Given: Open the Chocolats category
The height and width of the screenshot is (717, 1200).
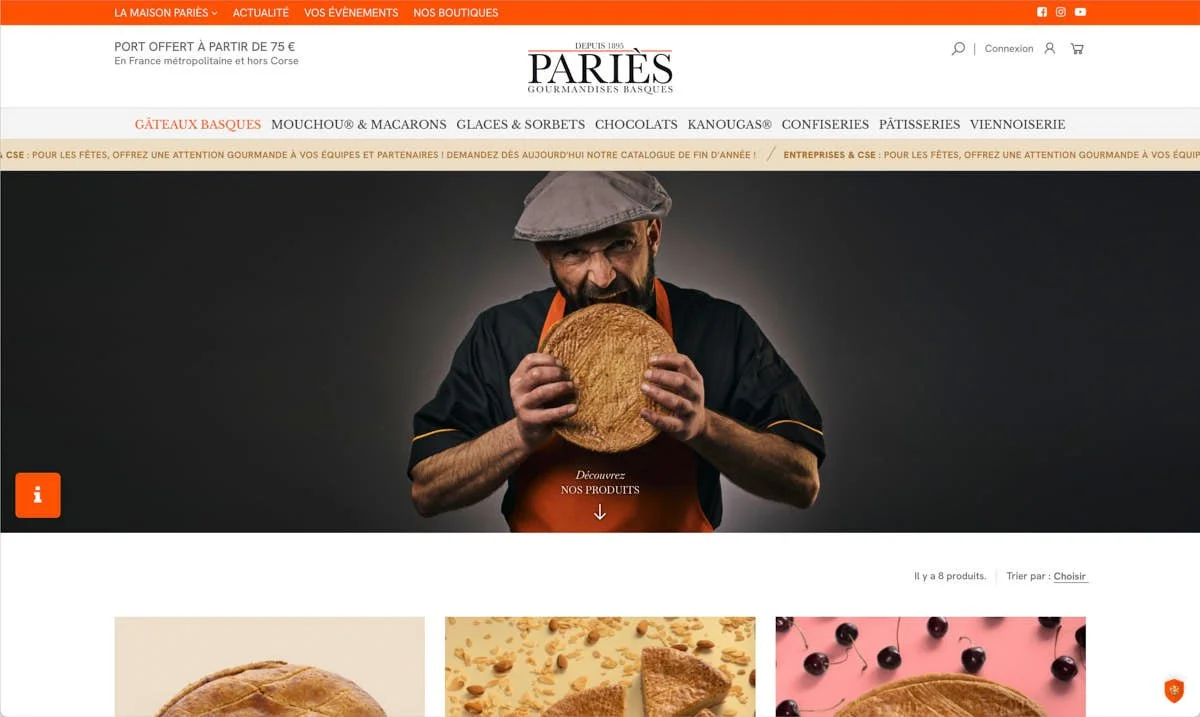Looking at the screenshot, I should tap(636, 124).
